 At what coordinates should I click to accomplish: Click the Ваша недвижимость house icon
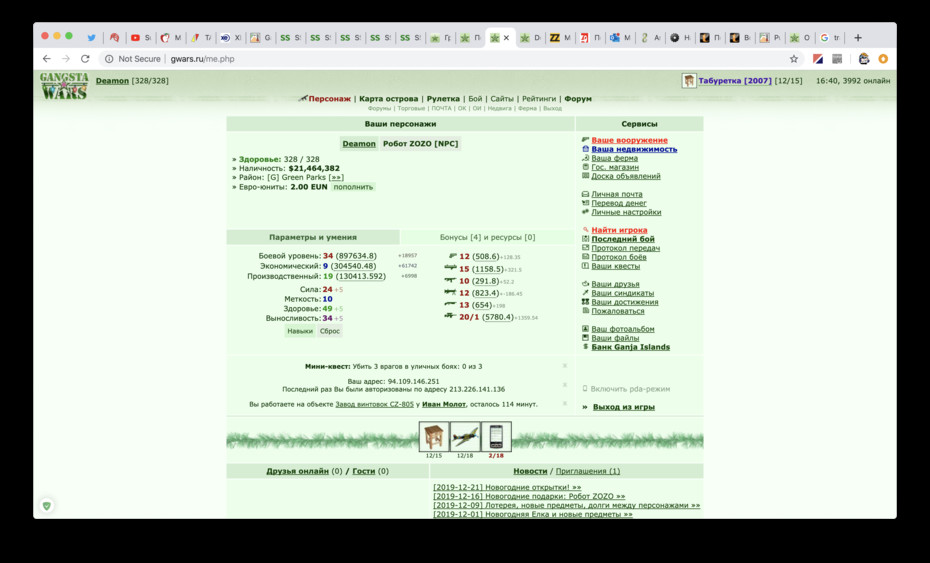(x=585, y=149)
